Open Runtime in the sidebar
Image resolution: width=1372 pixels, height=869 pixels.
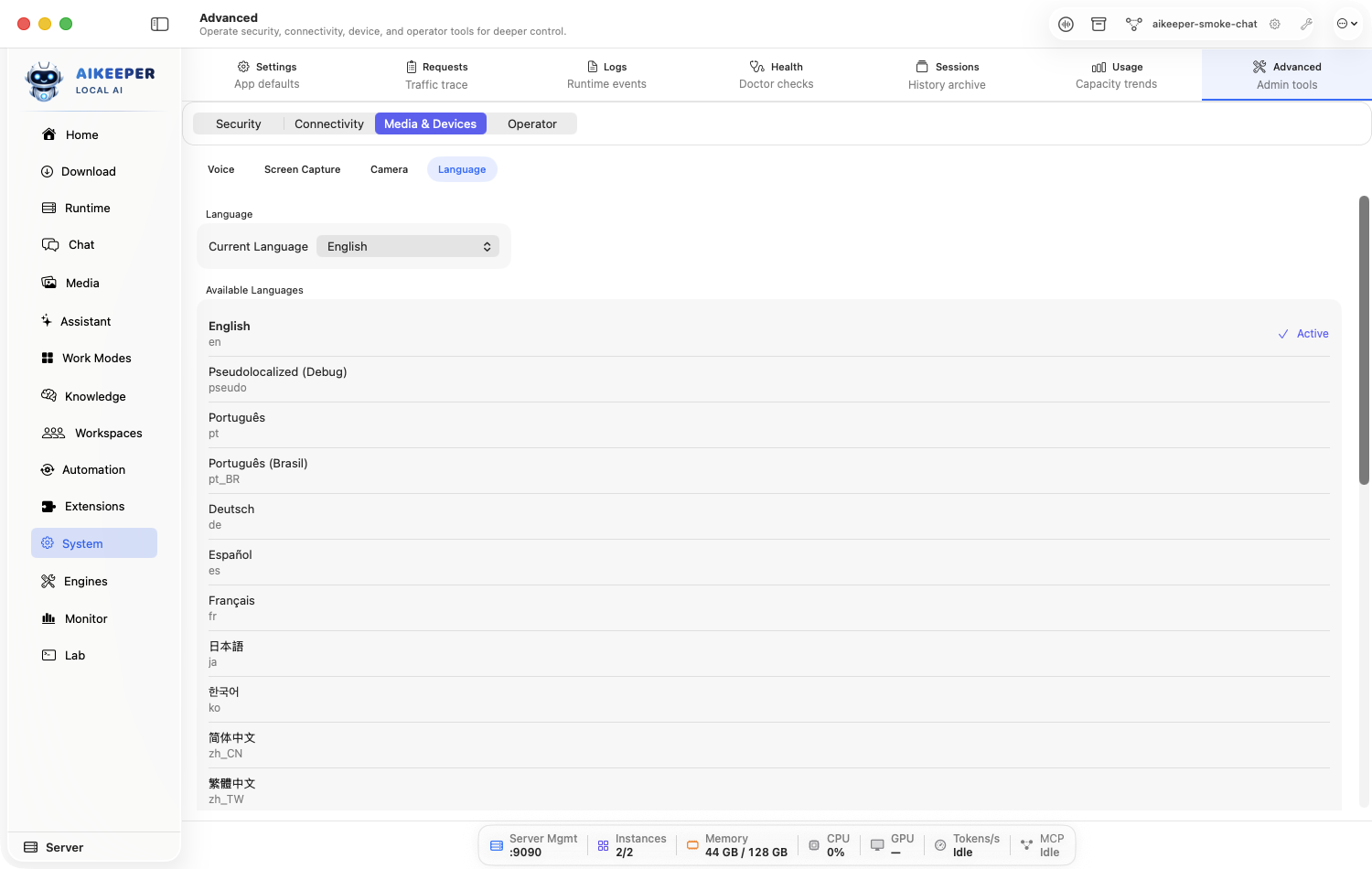click(93, 208)
